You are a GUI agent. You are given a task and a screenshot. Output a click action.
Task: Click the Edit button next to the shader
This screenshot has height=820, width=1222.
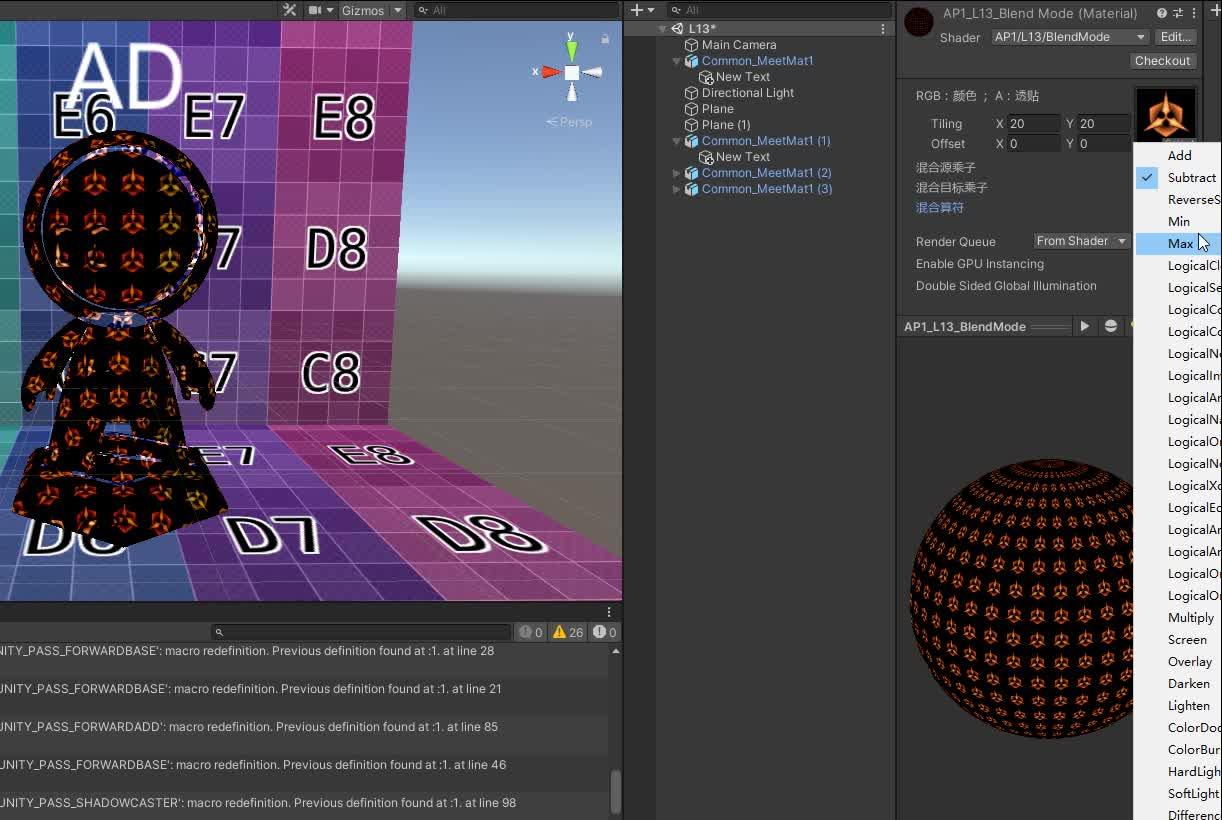point(1175,37)
